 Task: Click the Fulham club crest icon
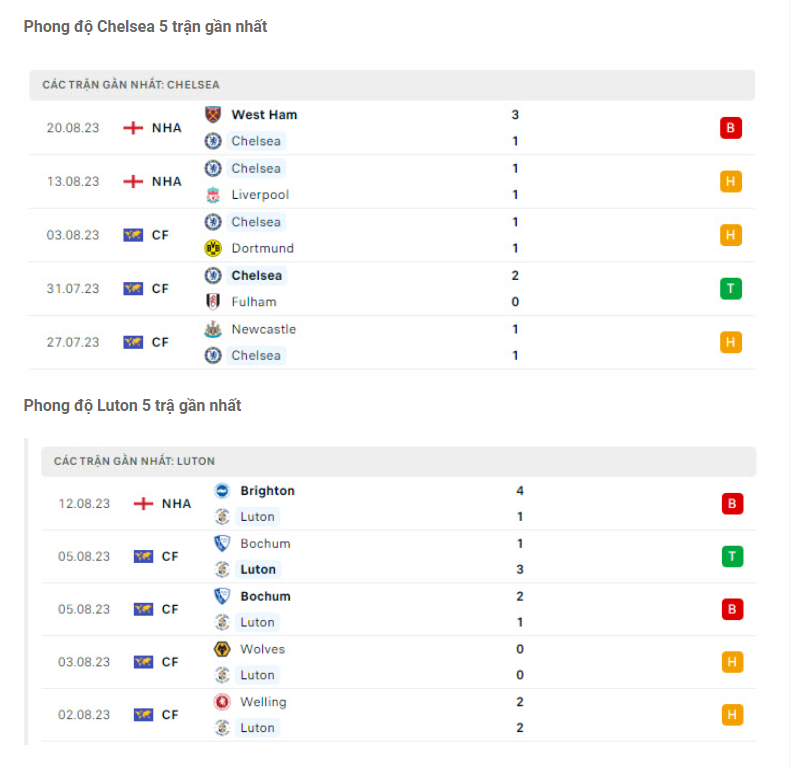pyautogui.click(x=213, y=301)
